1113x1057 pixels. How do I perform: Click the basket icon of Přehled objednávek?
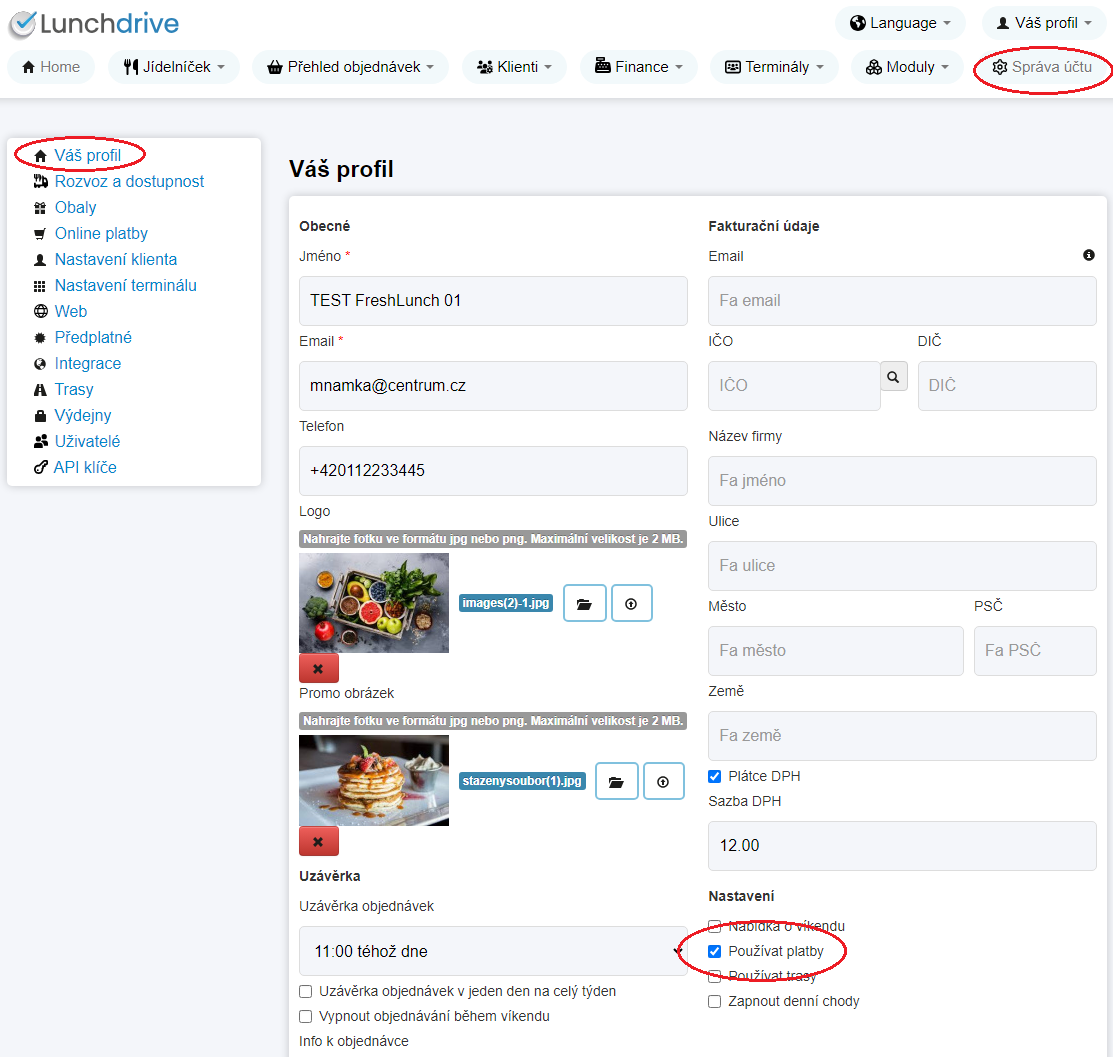275,67
